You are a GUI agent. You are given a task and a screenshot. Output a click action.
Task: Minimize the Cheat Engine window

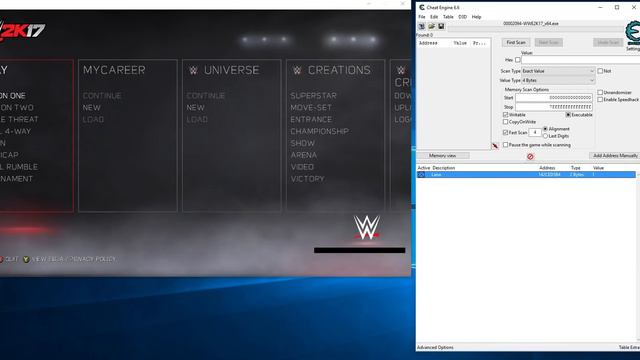[x=600, y=7]
